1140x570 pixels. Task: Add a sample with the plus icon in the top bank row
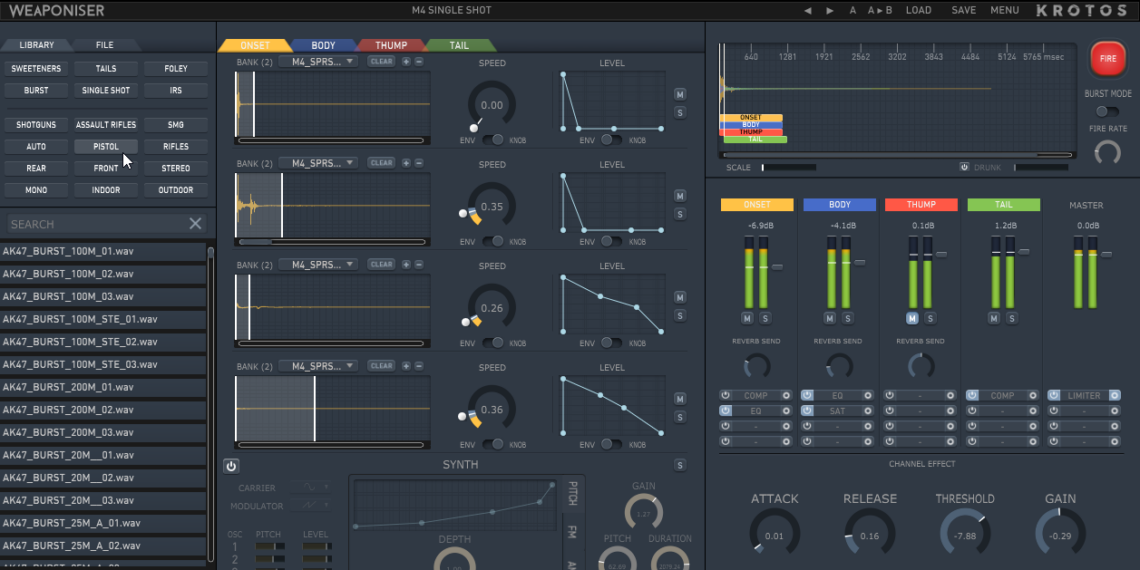tap(406, 61)
